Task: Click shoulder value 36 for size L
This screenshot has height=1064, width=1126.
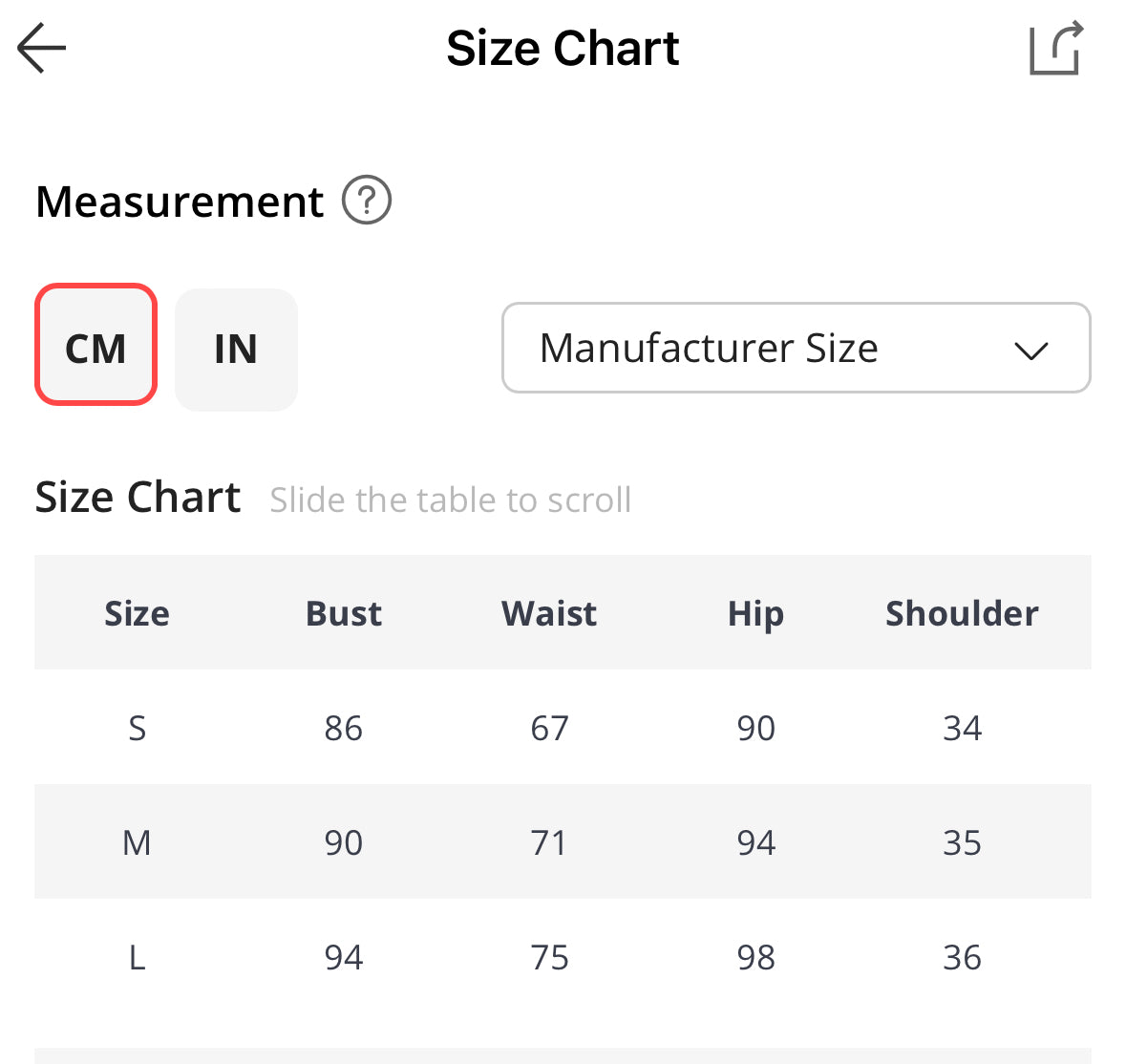Action: tap(962, 957)
